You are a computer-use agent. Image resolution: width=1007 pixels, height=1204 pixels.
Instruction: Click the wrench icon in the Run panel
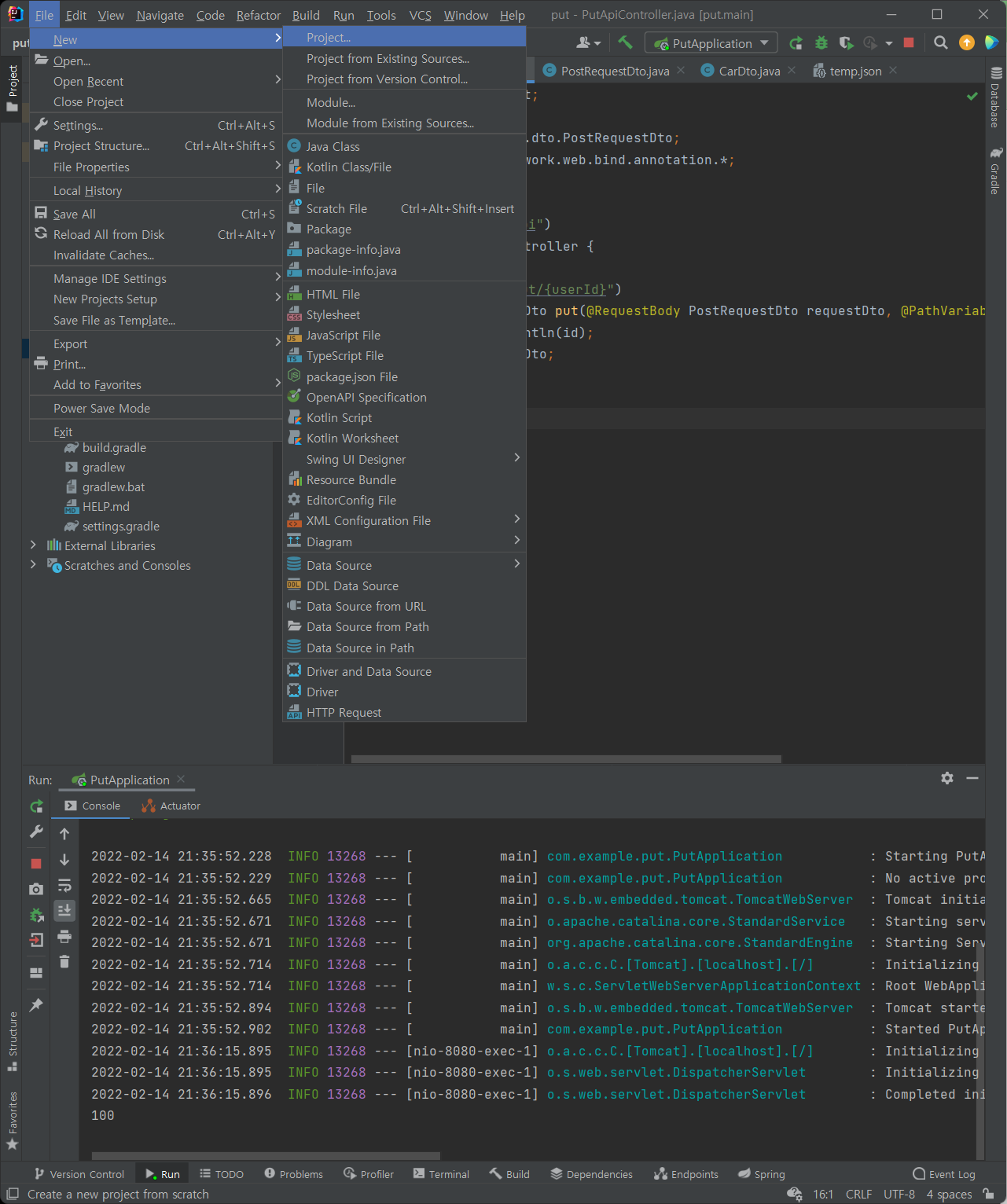tap(36, 831)
